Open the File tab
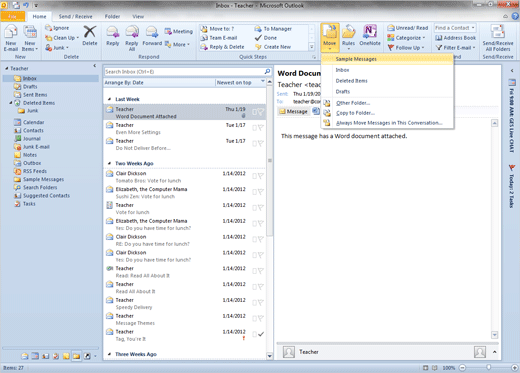Viewport: 520px width, 373px height. point(13,16)
